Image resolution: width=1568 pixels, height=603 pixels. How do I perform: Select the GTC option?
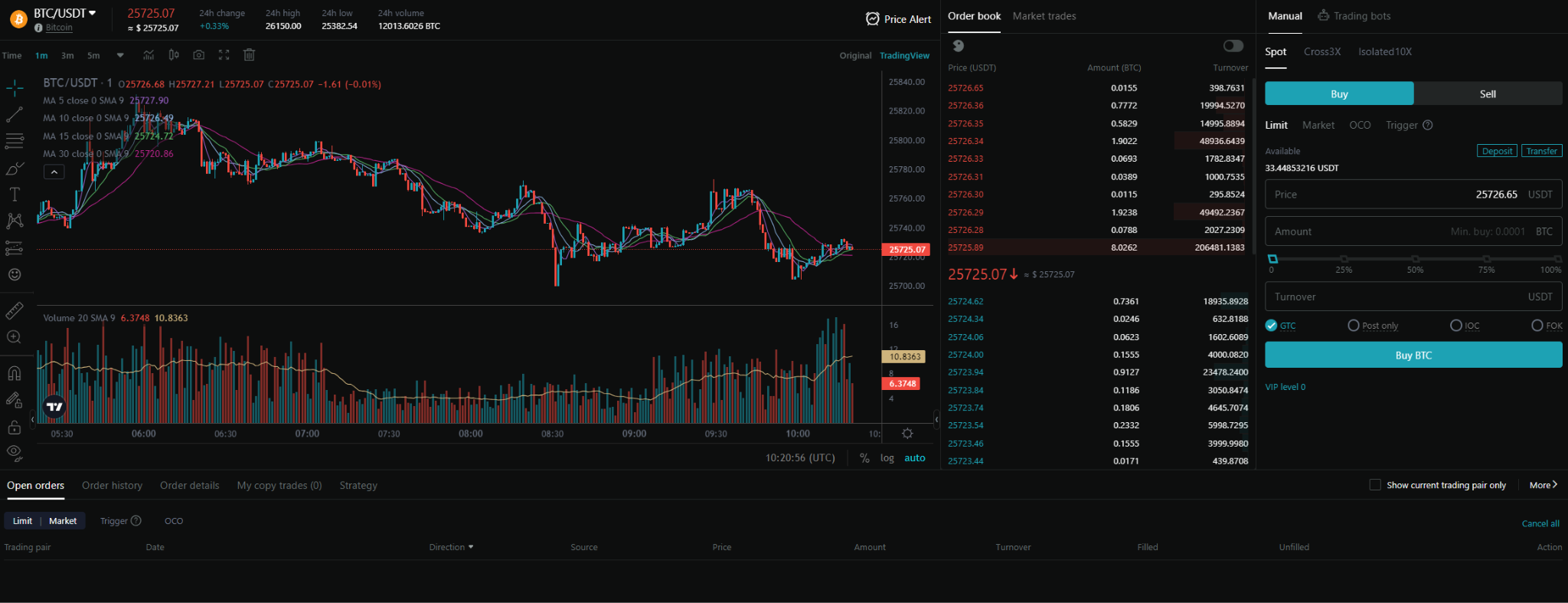(x=1272, y=326)
